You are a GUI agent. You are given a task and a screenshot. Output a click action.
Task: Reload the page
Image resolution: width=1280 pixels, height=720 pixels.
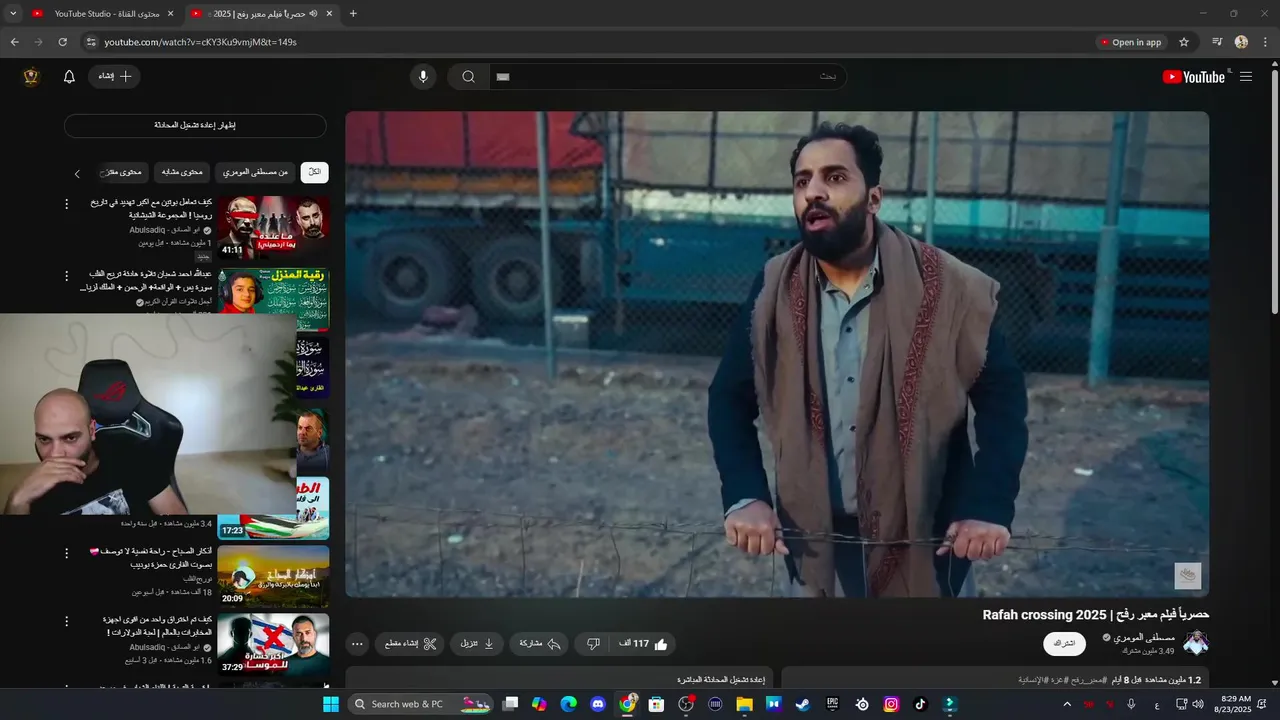point(62,42)
